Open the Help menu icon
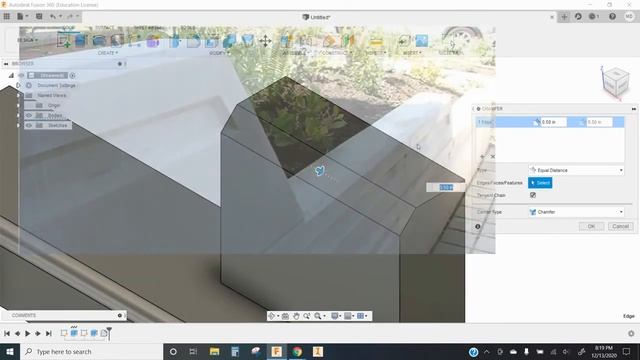Viewport: 640px width, 360px height. click(x=612, y=17)
